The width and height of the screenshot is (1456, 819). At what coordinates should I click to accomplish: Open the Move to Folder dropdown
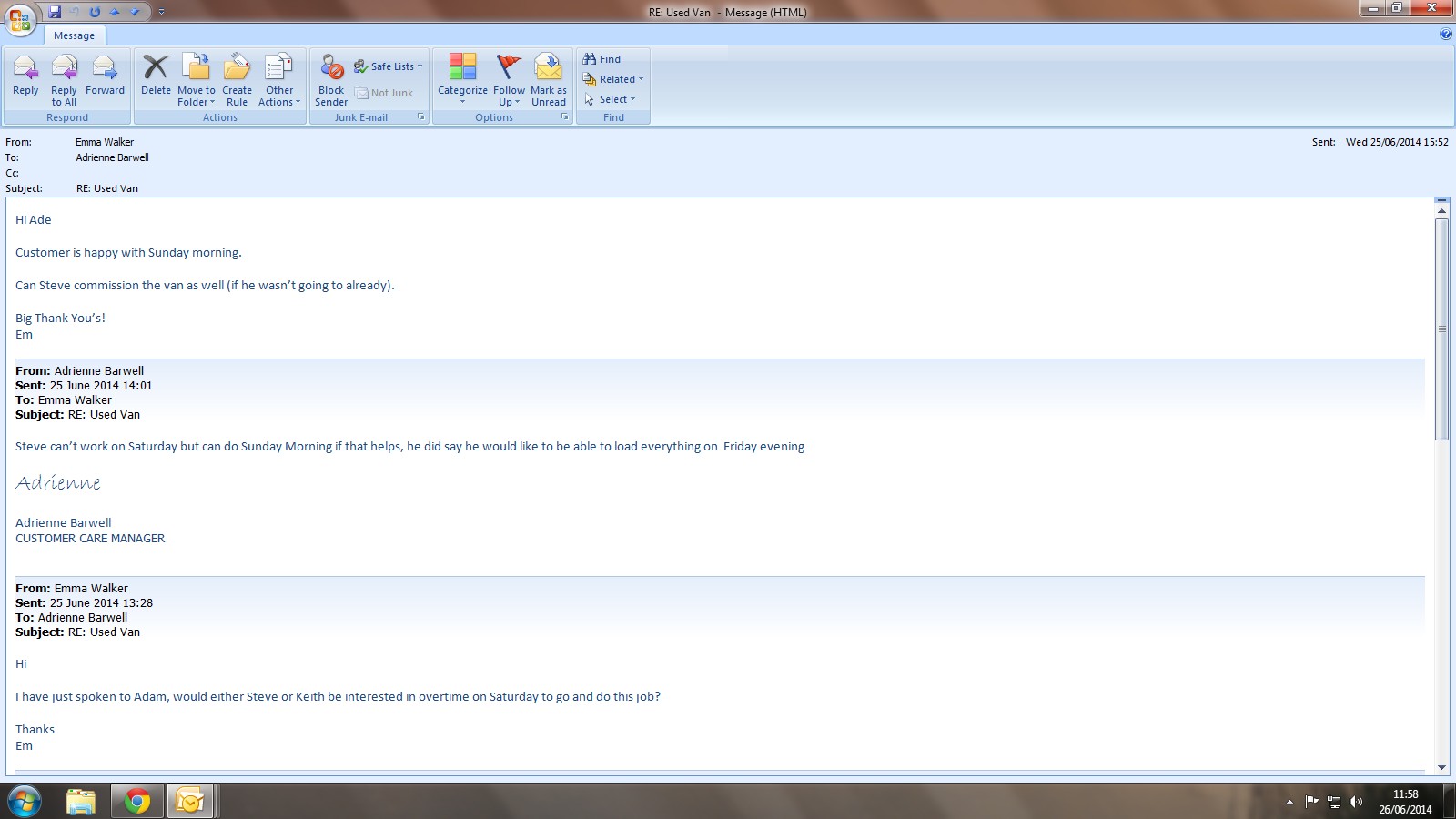(x=197, y=78)
